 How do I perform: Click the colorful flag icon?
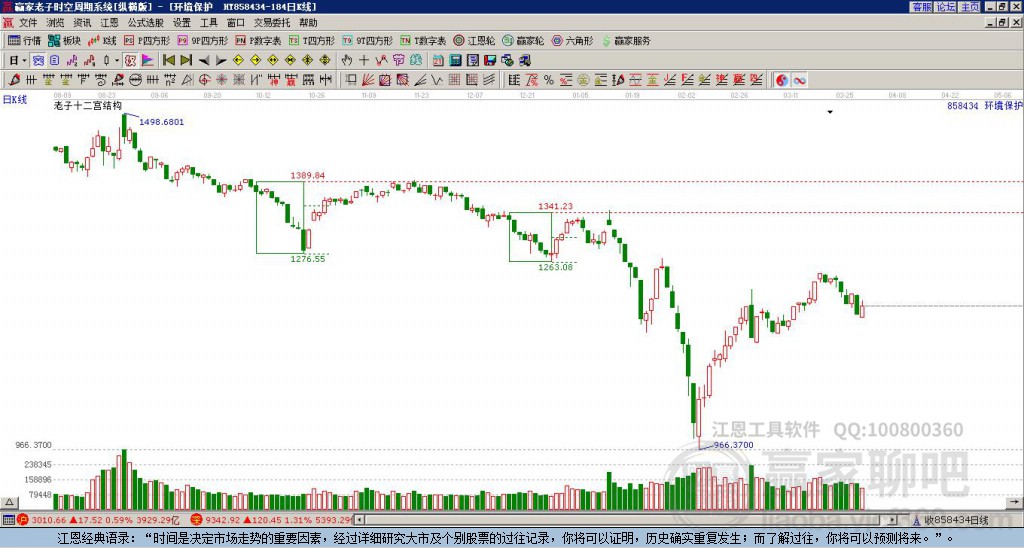pos(148,60)
